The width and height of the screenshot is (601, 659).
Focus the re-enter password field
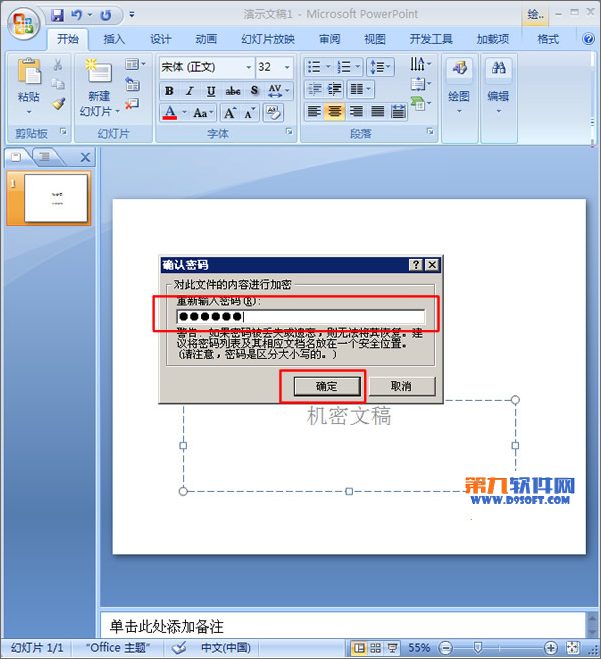(301, 317)
